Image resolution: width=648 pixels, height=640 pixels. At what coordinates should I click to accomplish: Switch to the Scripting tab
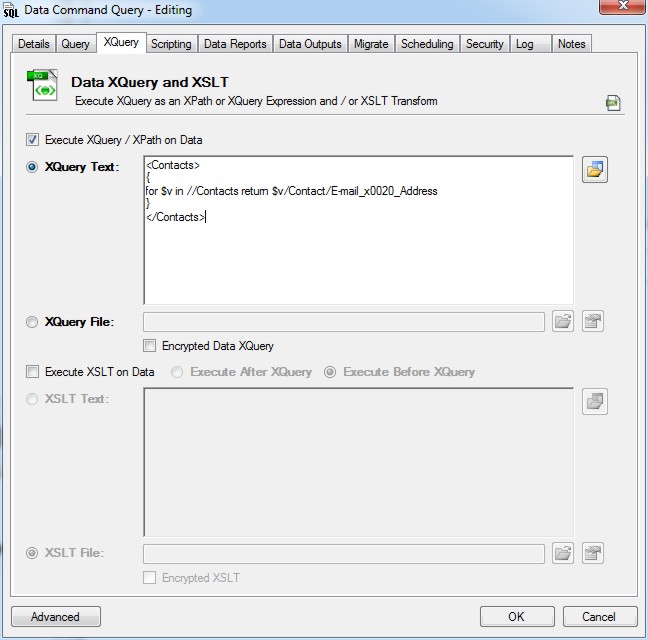(x=171, y=44)
